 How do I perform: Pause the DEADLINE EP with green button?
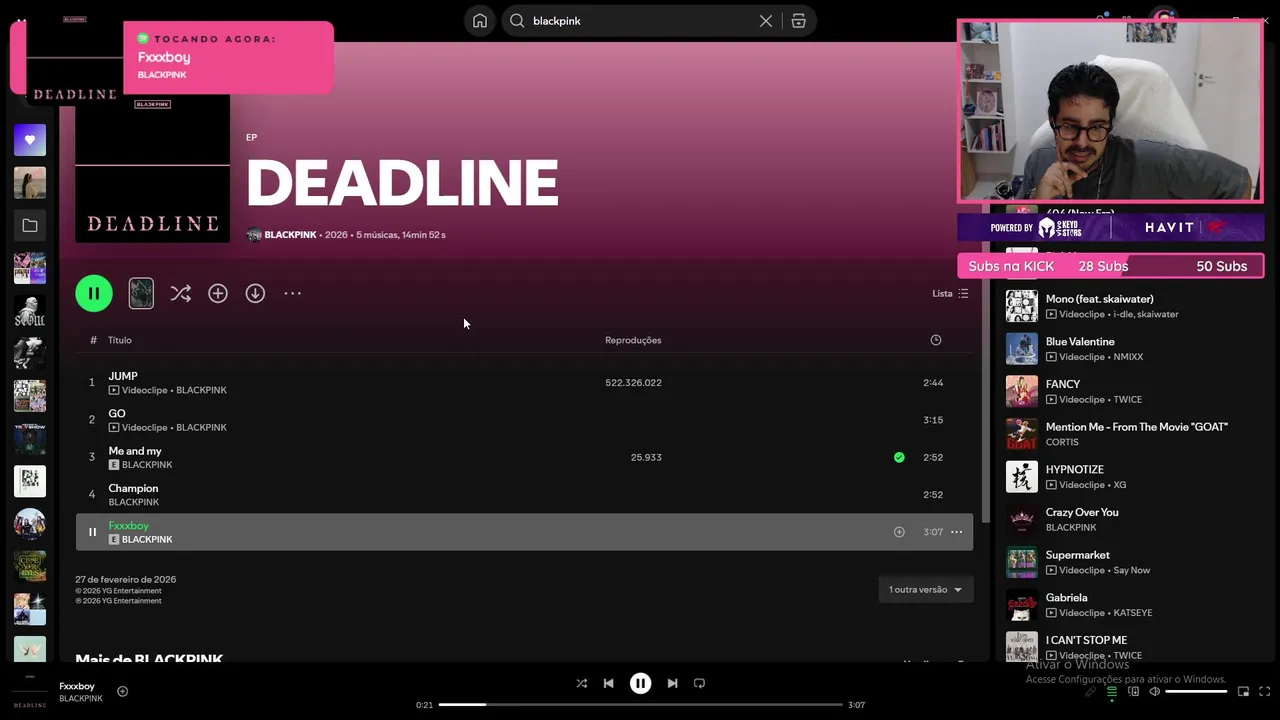94,293
